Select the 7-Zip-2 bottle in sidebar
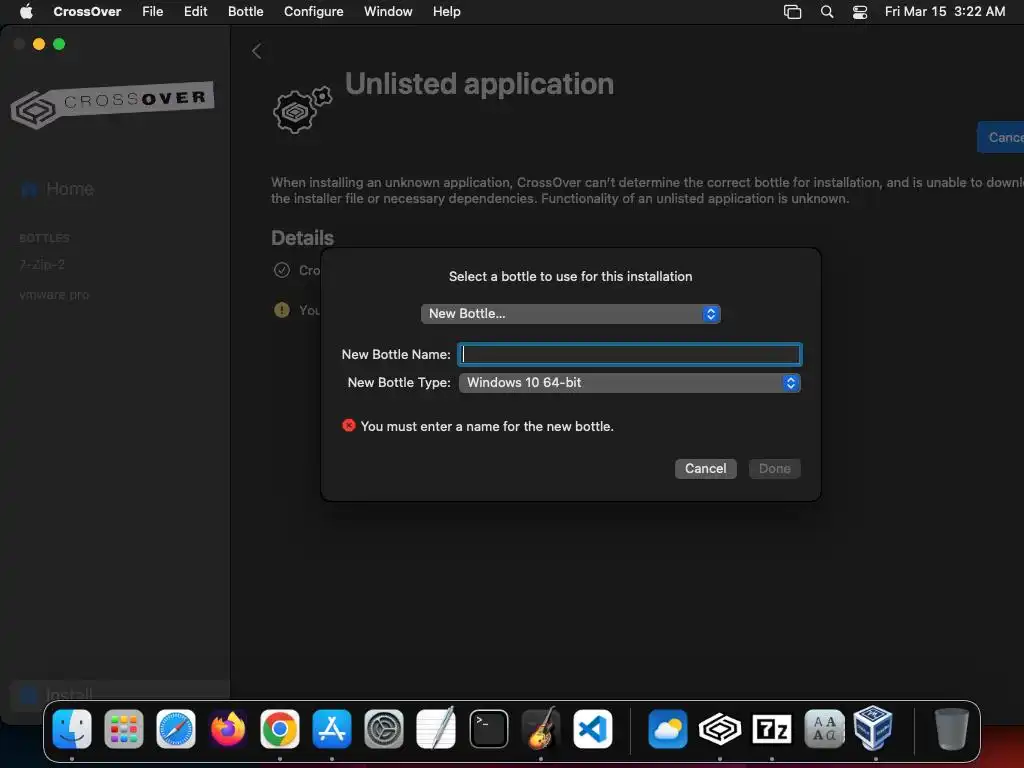The height and width of the screenshot is (768, 1024). point(42,264)
